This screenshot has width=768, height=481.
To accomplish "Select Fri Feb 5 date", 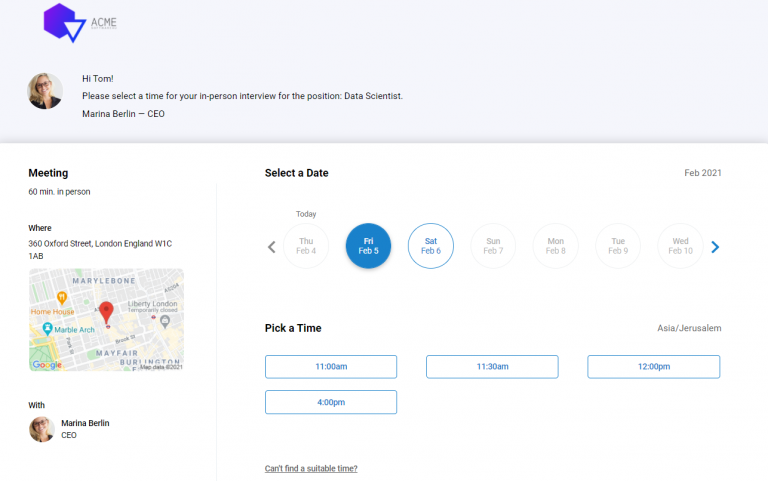I will (x=368, y=246).
